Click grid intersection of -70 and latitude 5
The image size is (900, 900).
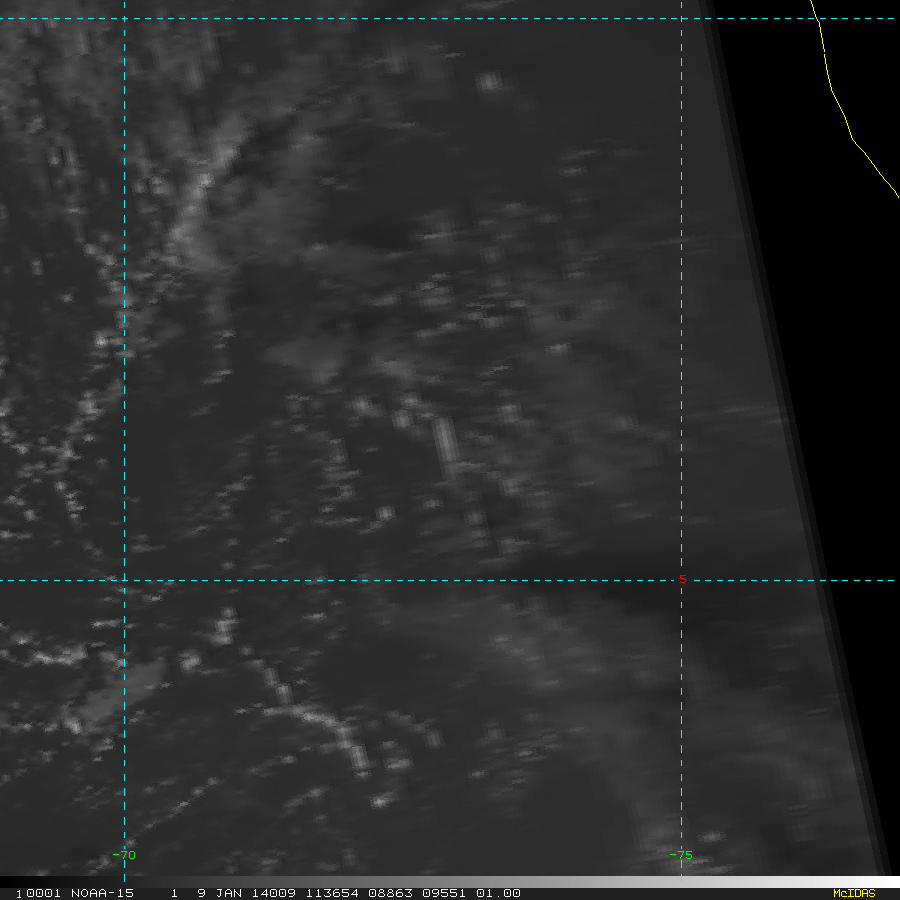tap(124, 580)
